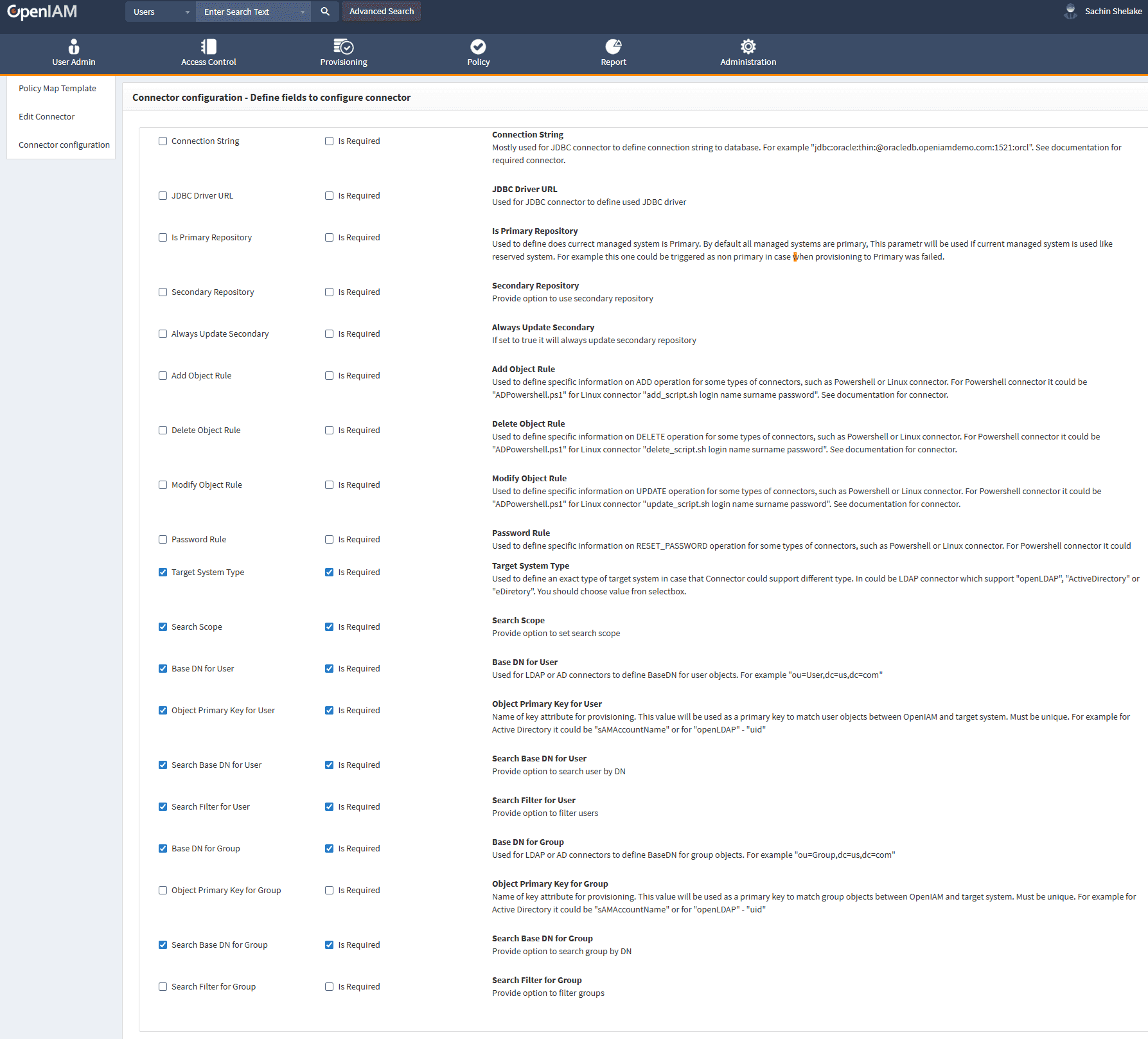Viewport: 1148px width, 1039px height.
Task: Open the Provisioning icon
Action: coord(344,47)
